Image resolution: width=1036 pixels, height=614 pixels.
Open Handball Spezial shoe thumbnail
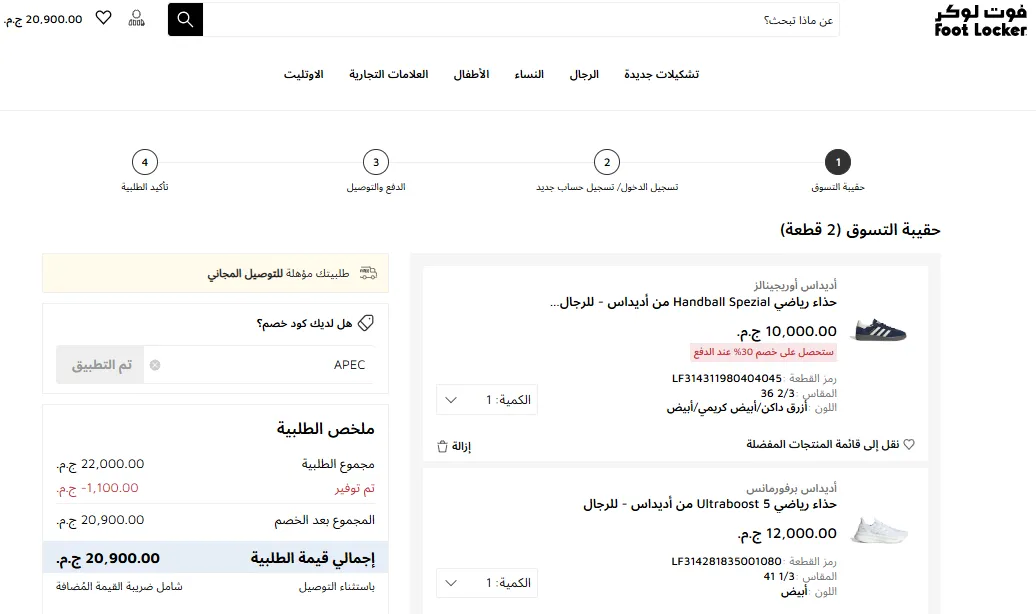[880, 330]
